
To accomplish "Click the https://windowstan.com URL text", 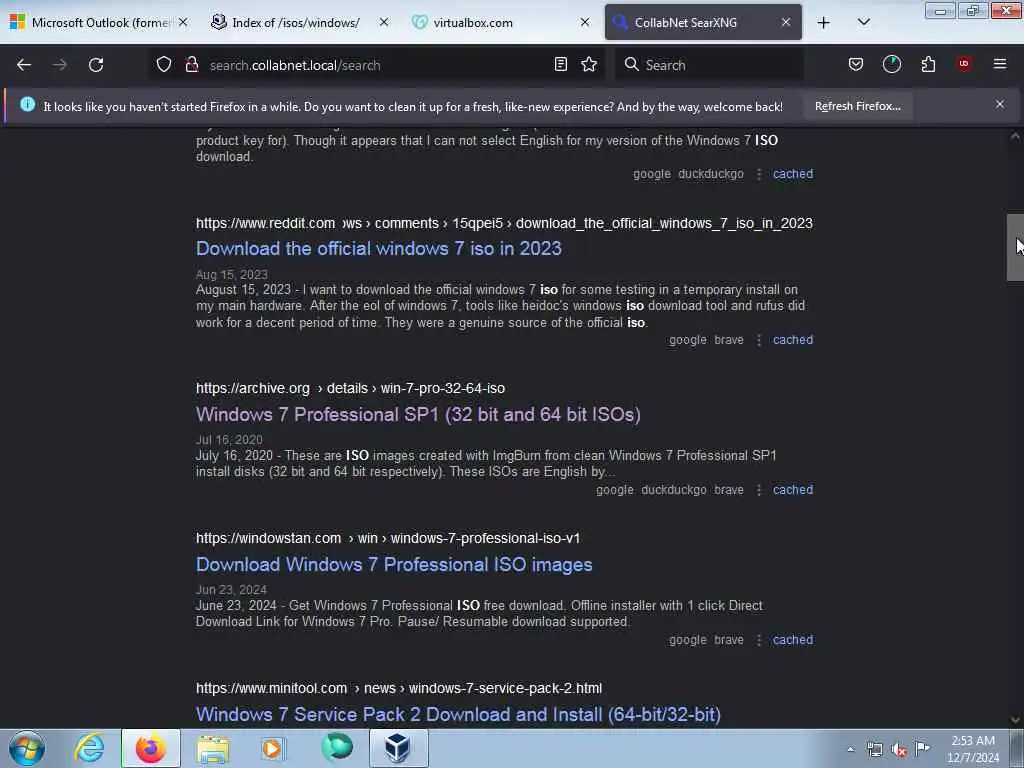I will (268, 539).
